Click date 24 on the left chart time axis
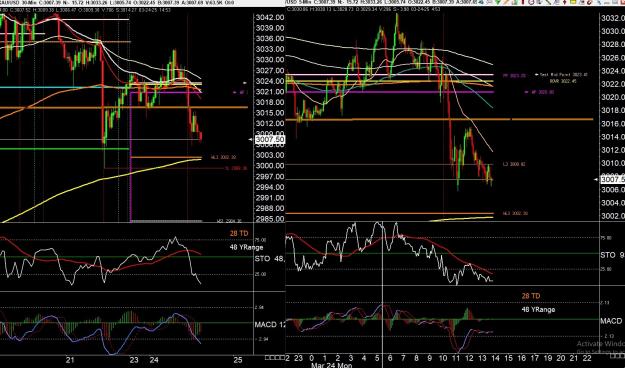The image size is (625, 368). point(154,360)
